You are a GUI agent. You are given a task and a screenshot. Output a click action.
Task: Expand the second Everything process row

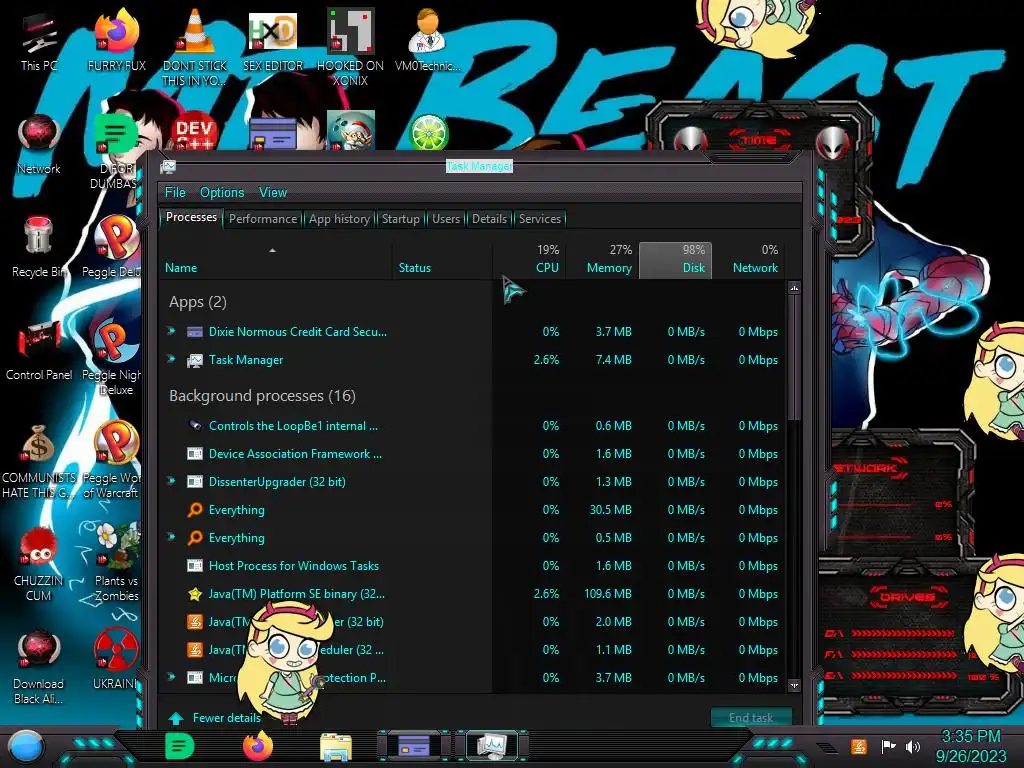pos(171,537)
